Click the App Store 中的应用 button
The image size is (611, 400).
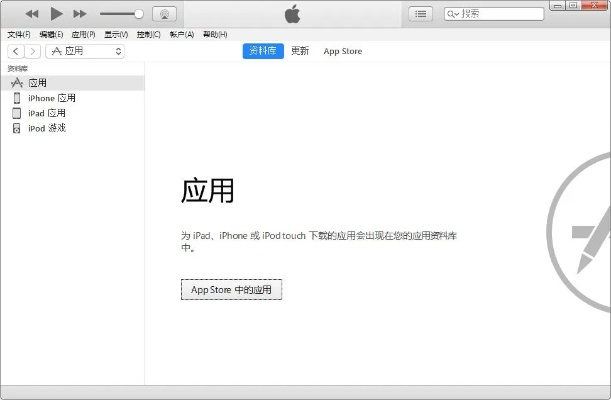(231, 290)
